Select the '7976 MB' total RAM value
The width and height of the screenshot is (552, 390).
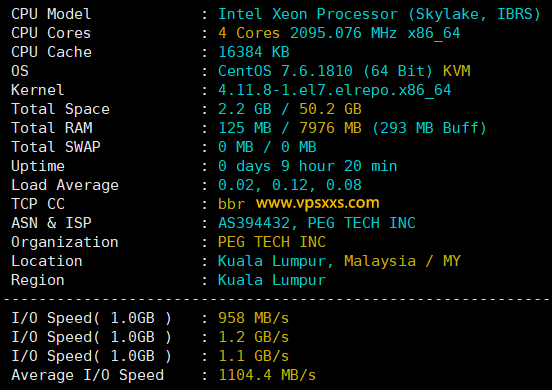(x=330, y=128)
